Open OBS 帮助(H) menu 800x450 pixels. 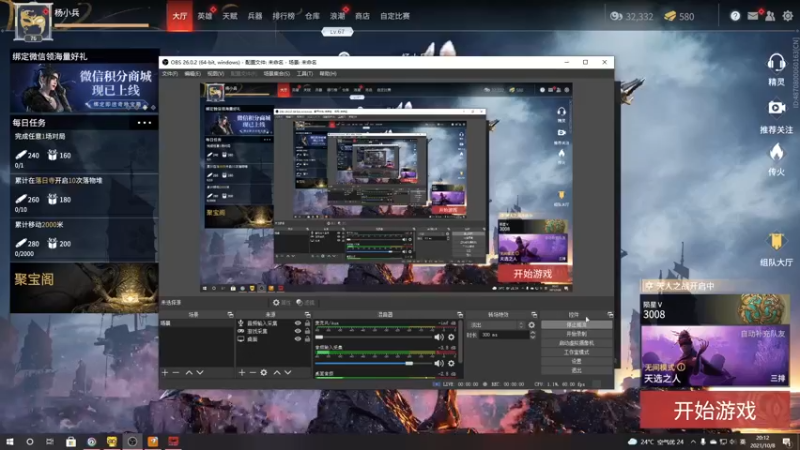328,74
